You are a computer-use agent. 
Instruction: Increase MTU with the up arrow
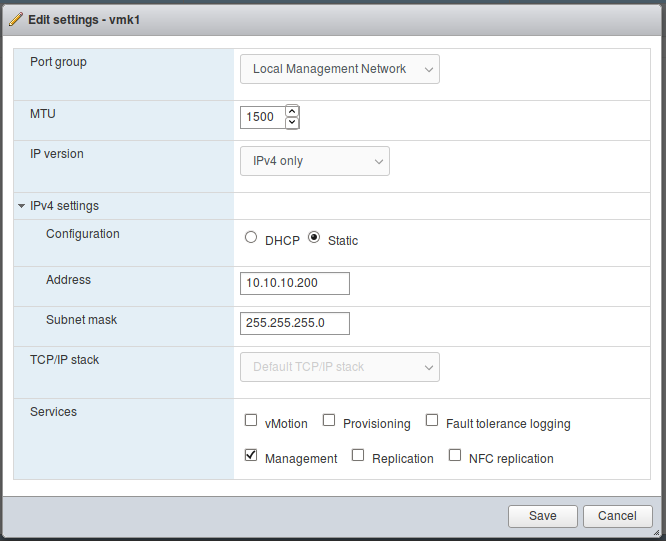point(292,111)
